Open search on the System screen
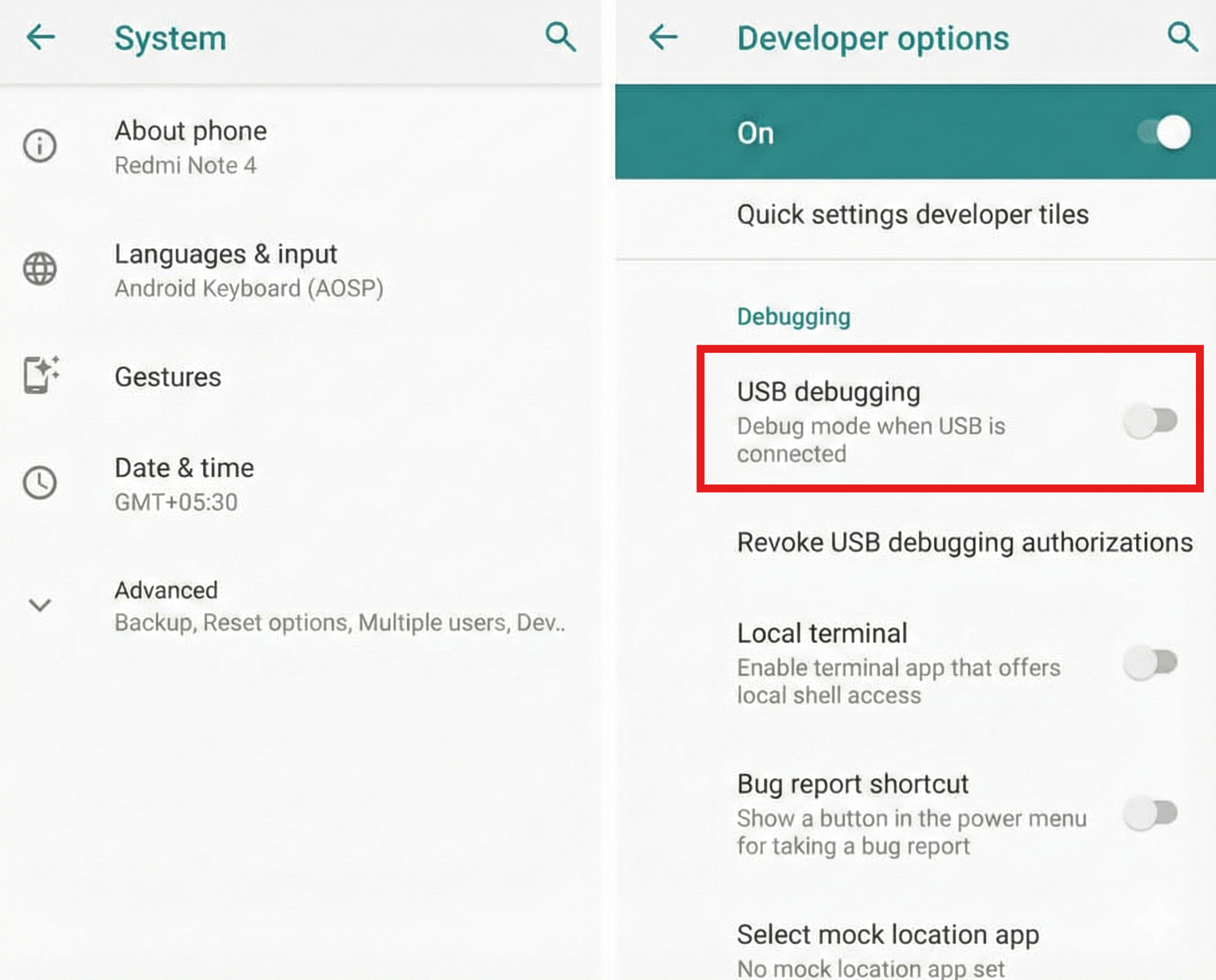 pos(560,38)
